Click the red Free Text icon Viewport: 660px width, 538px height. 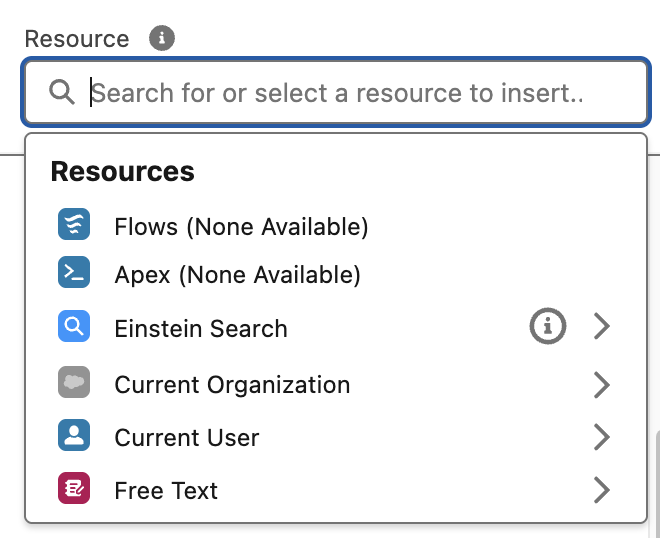tap(74, 490)
